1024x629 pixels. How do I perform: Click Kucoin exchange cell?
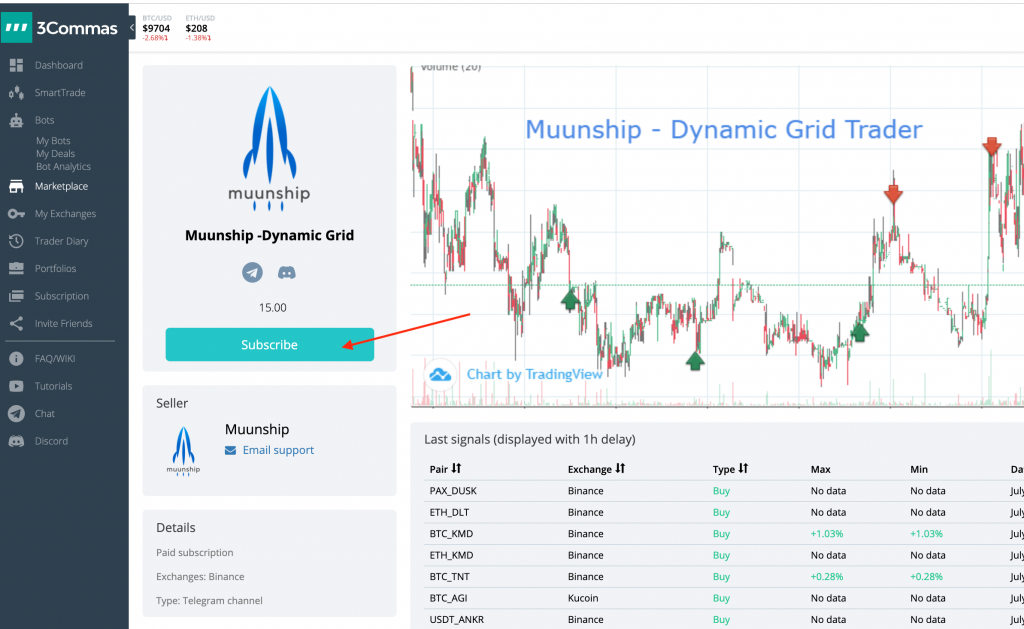(x=583, y=598)
